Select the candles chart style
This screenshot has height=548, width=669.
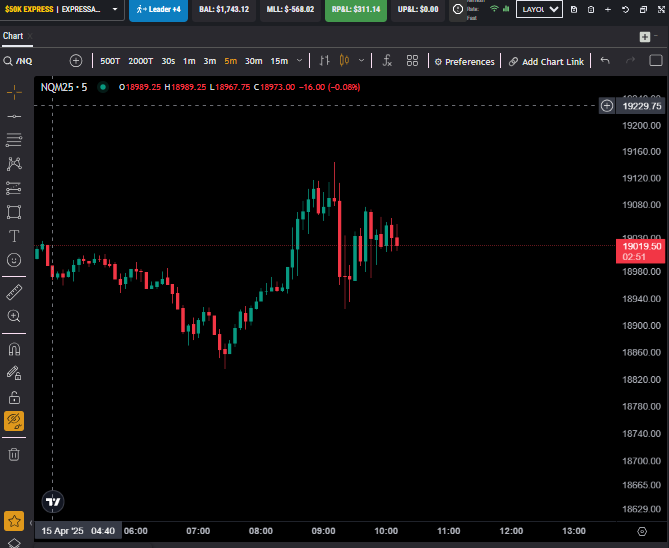click(344, 61)
